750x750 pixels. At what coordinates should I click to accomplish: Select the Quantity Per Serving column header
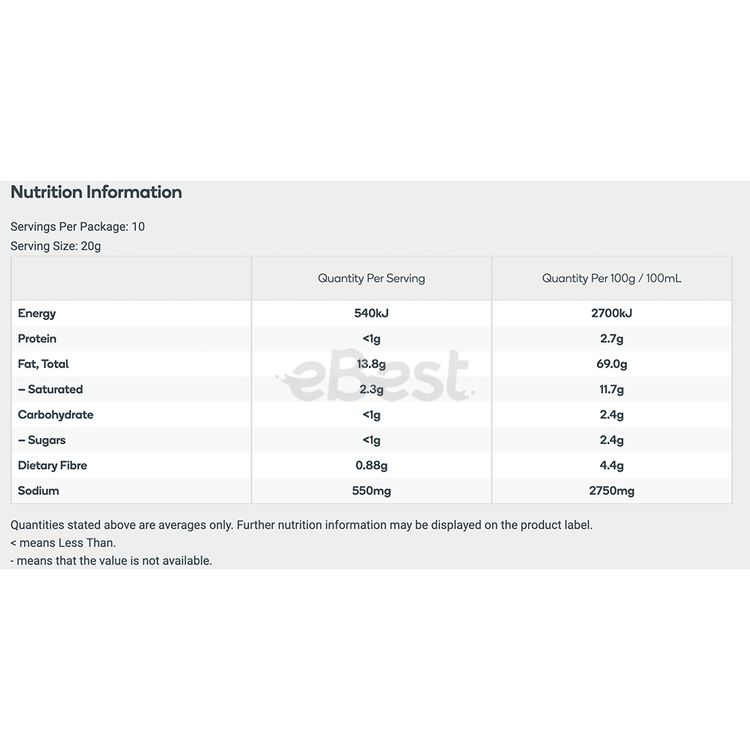point(371,279)
